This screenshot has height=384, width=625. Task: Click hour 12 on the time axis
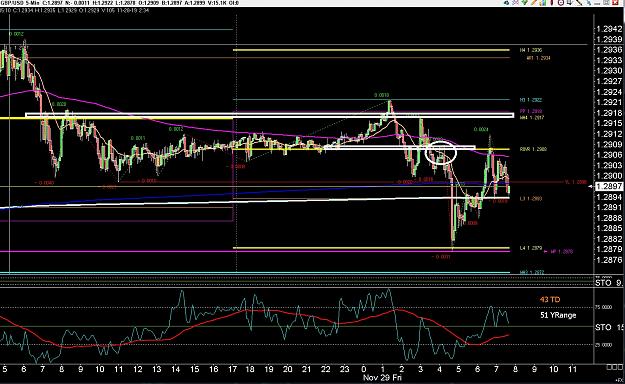click(x=138, y=369)
